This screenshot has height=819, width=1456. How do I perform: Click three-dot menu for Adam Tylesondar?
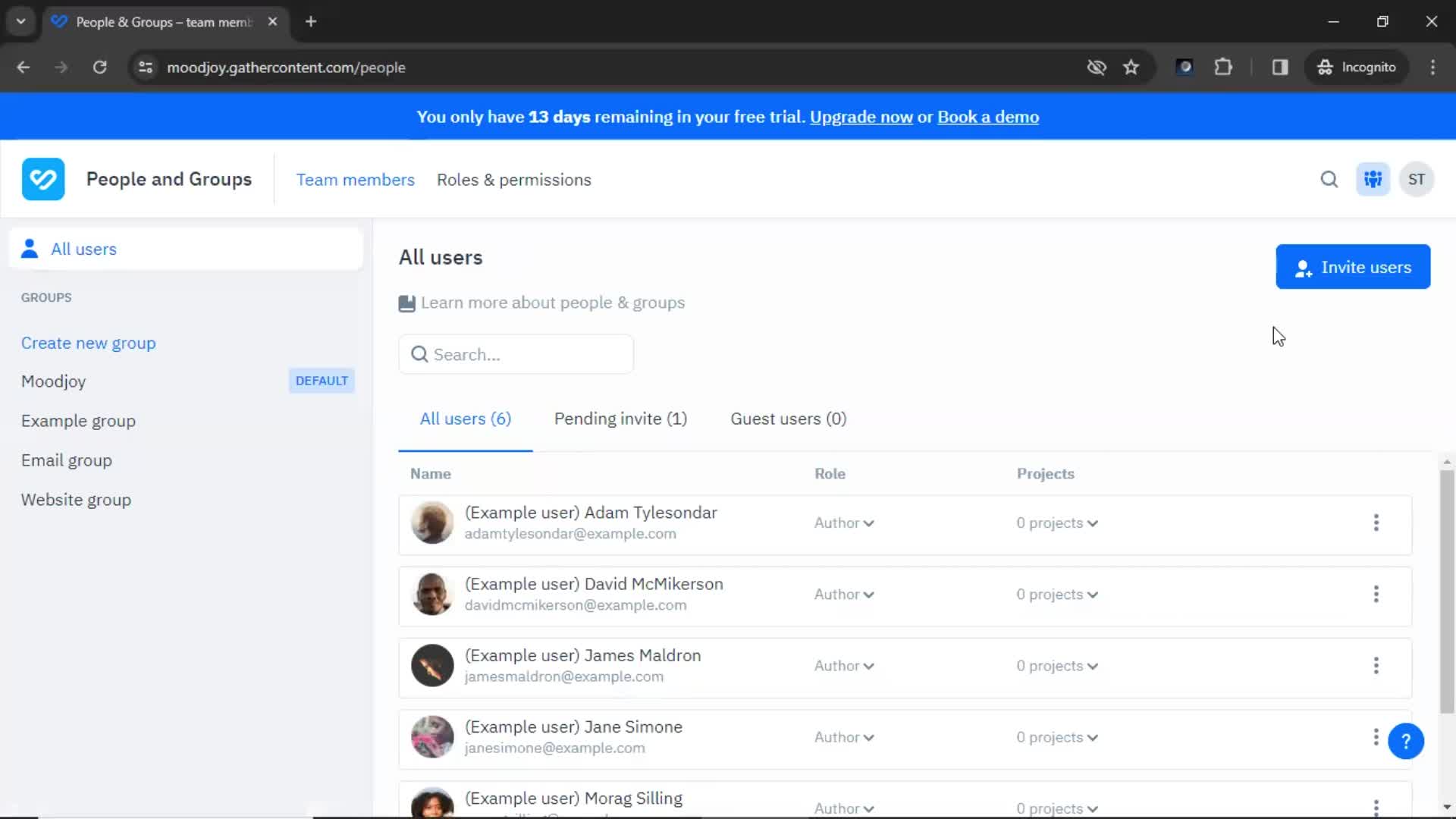1378,522
